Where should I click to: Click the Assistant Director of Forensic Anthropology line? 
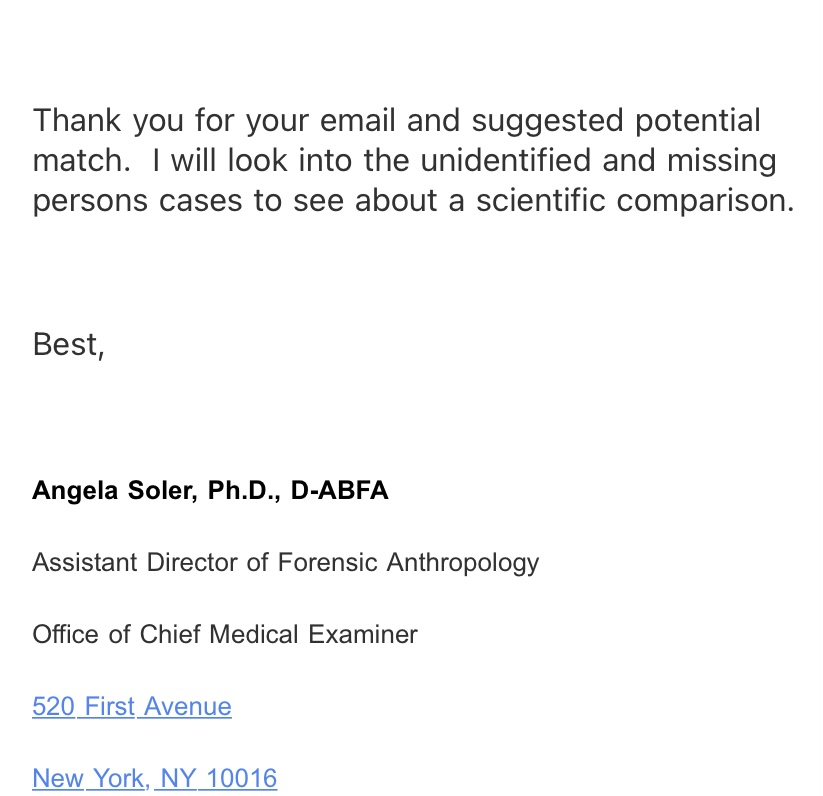(x=285, y=563)
